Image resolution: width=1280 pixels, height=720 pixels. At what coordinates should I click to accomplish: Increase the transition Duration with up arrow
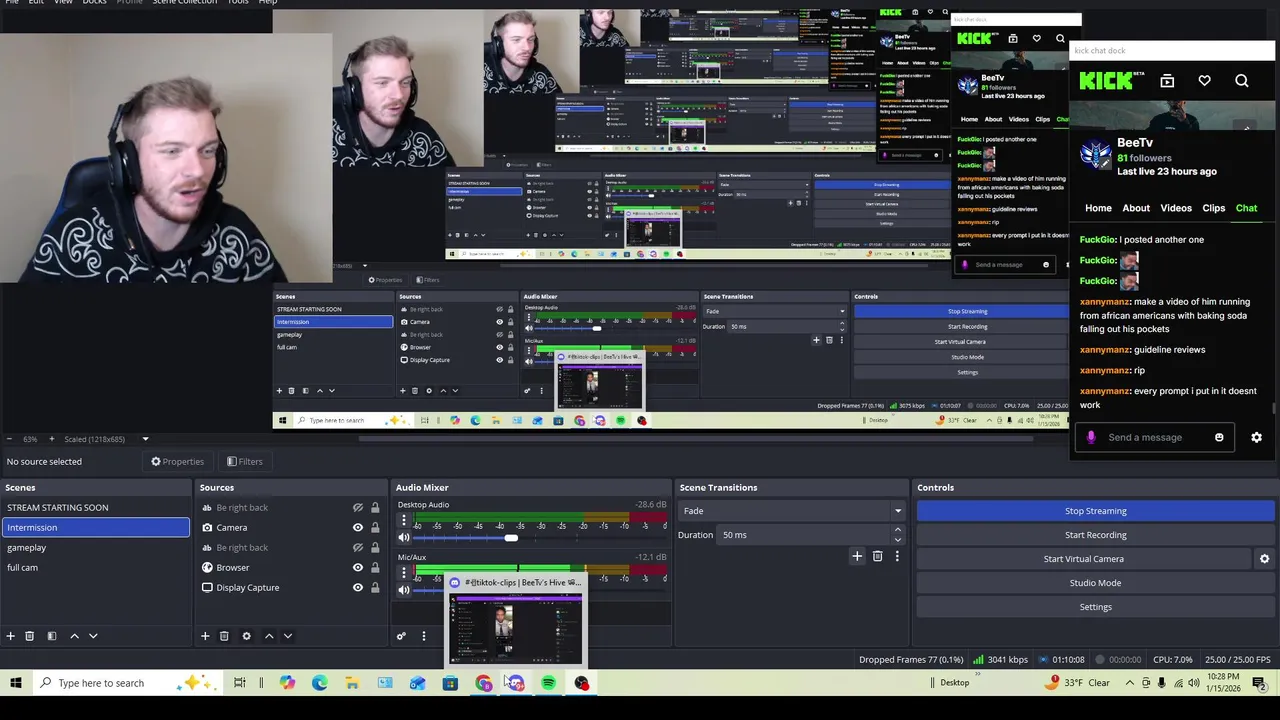897,530
